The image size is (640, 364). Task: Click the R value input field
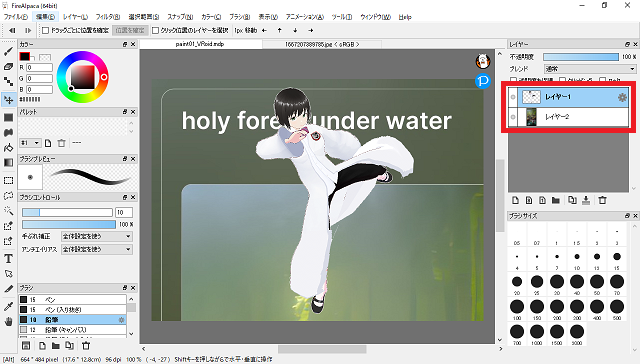click(40, 67)
